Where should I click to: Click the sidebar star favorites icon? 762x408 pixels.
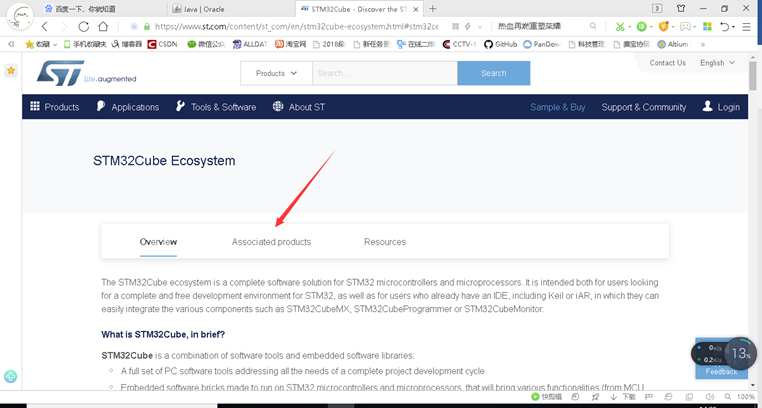[x=11, y=70]
